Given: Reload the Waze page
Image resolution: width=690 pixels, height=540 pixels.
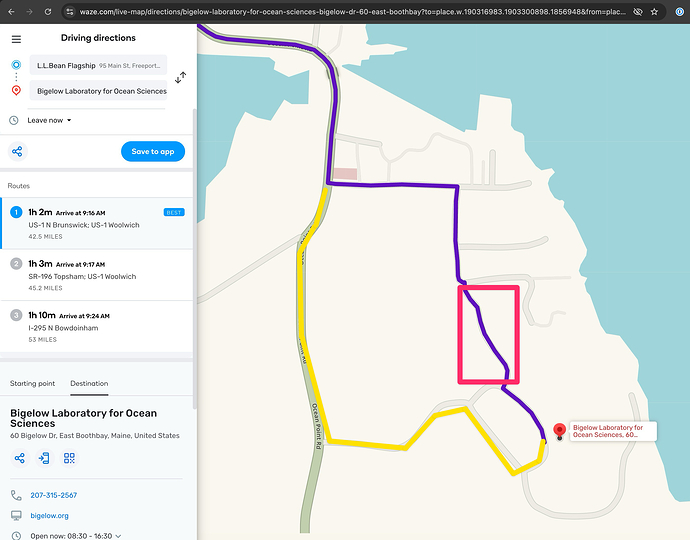Looking at the screenshot, I should pyautogui.click(x=48, y=12).
